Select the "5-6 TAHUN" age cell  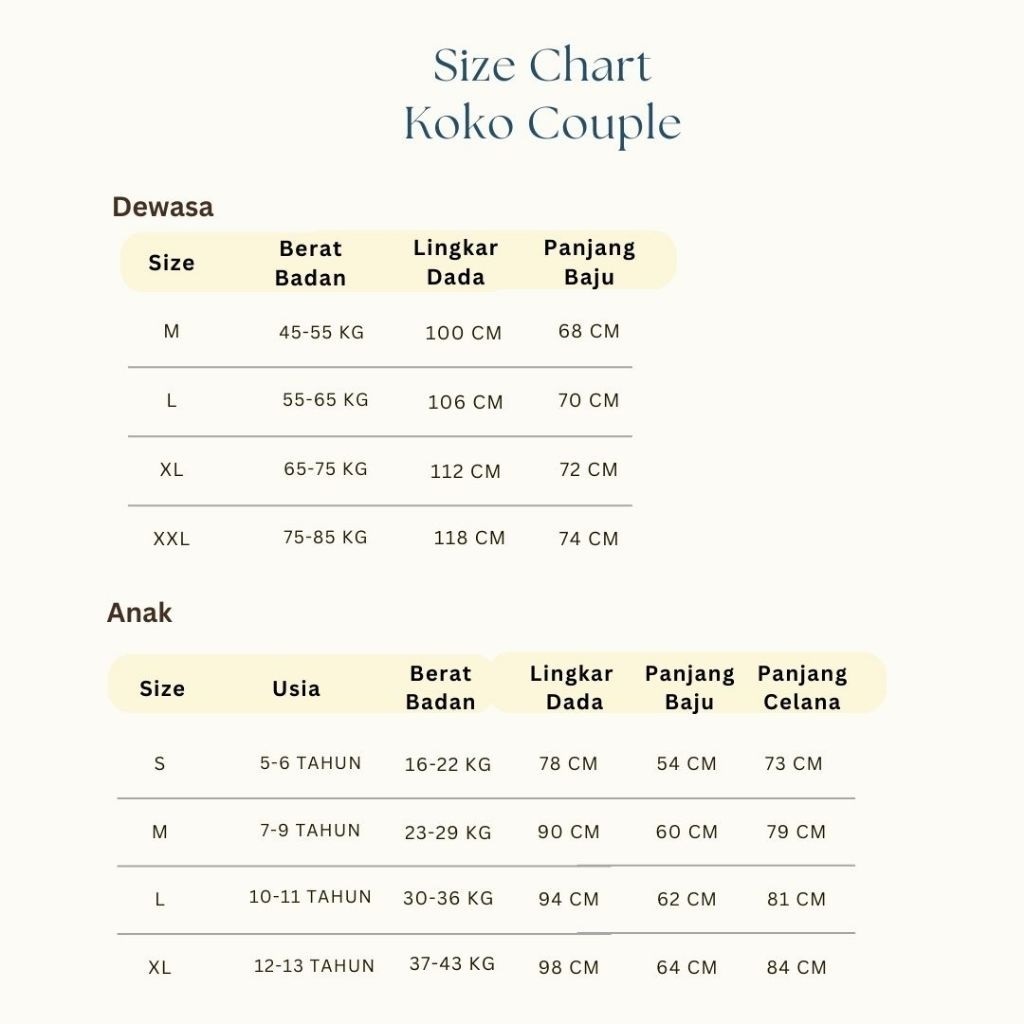click(x=311, y=763)
